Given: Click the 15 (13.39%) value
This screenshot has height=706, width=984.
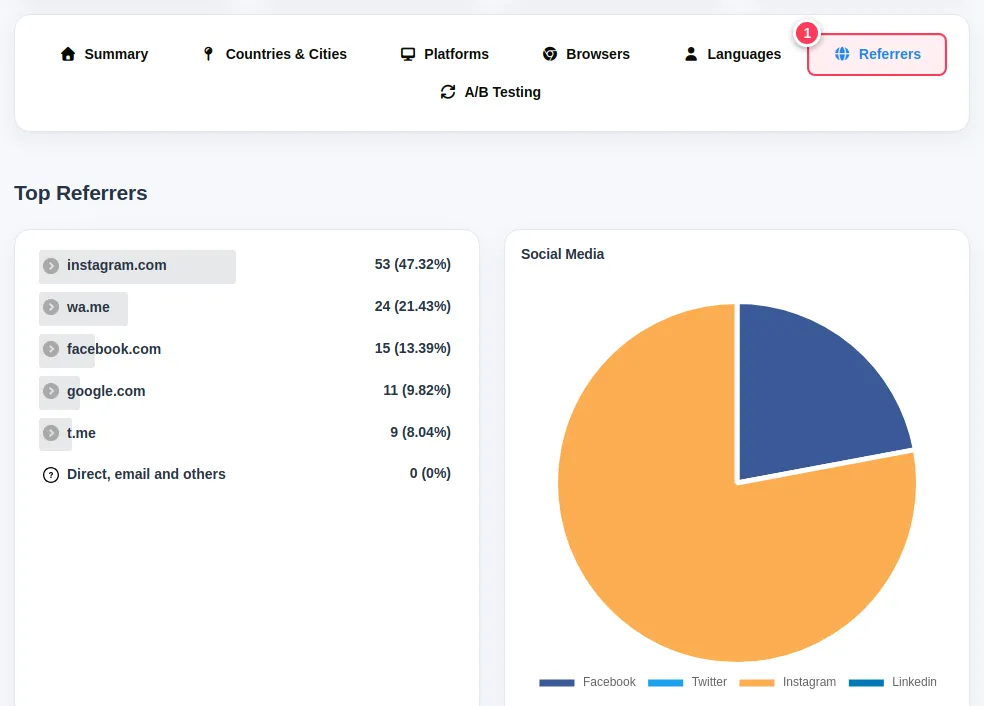Looking at the screenshot, I should (x=413, y=348).
